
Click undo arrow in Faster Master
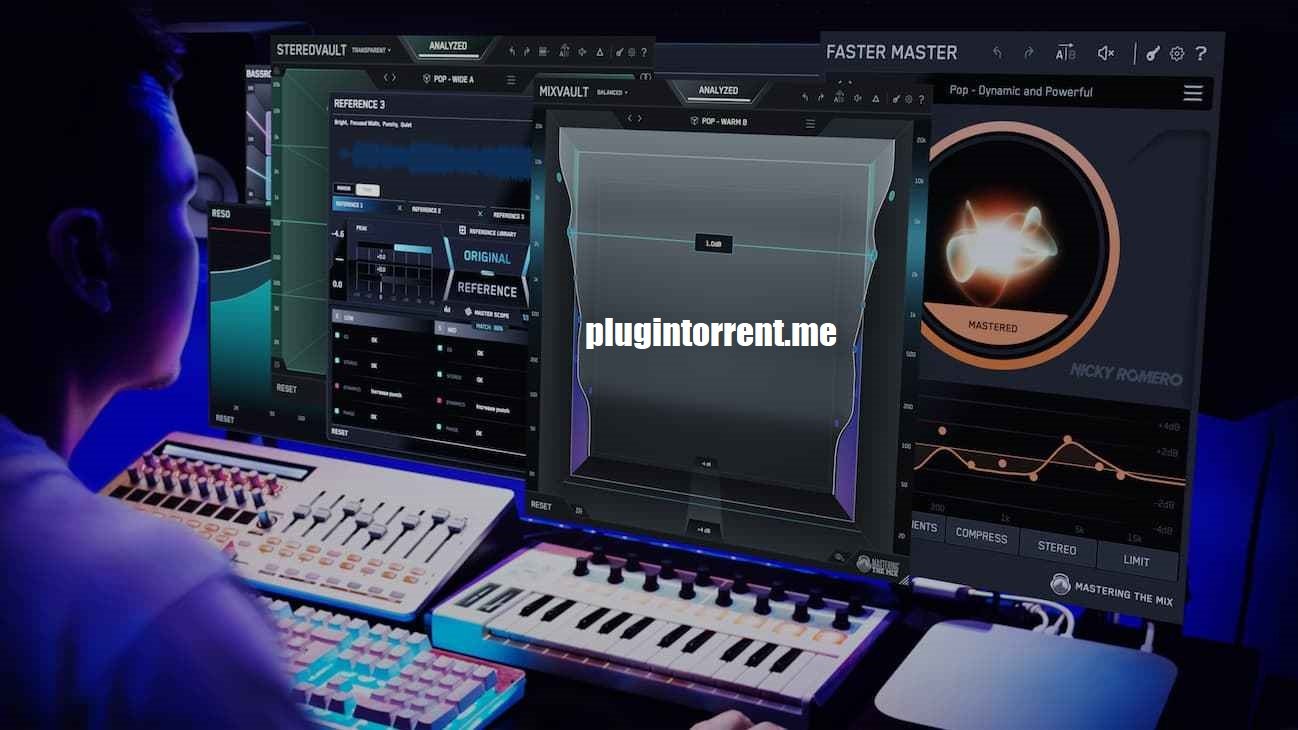[x=996, y=53]
